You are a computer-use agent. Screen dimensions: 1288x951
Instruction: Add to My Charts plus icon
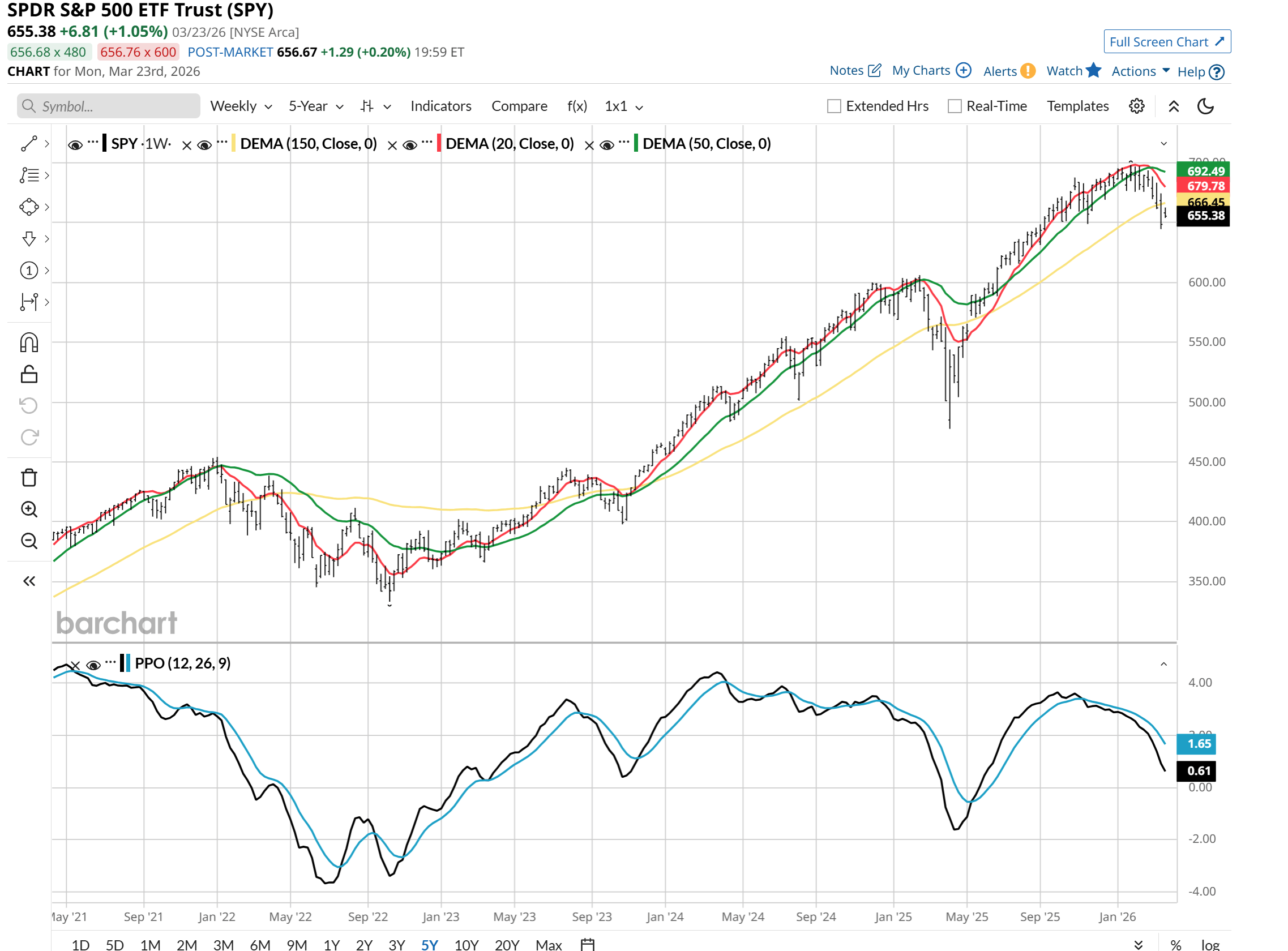pos(963,70)
